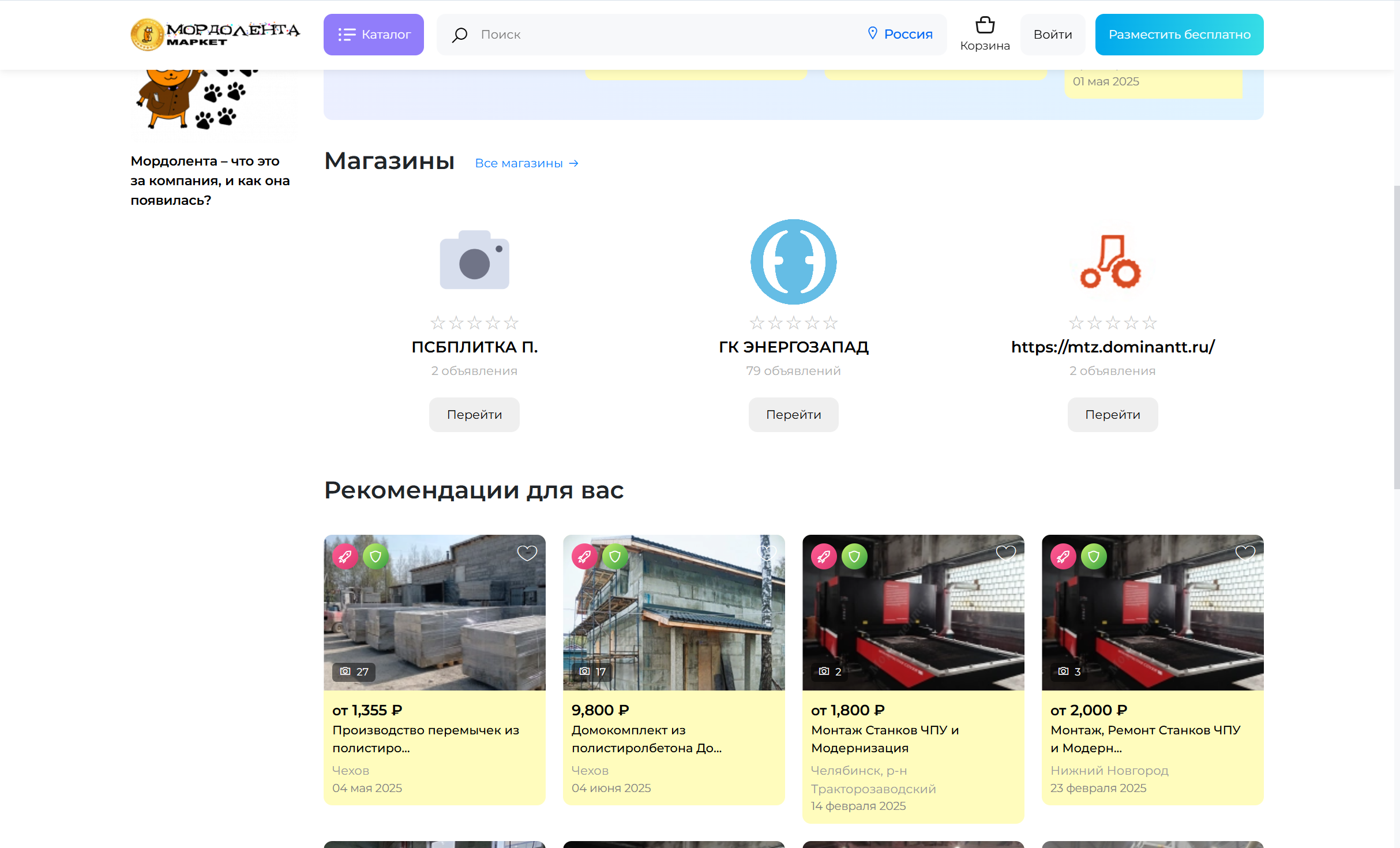Open the CNC machine photo with 2 images
The image size is (1400, 848).
click(913, 612)
